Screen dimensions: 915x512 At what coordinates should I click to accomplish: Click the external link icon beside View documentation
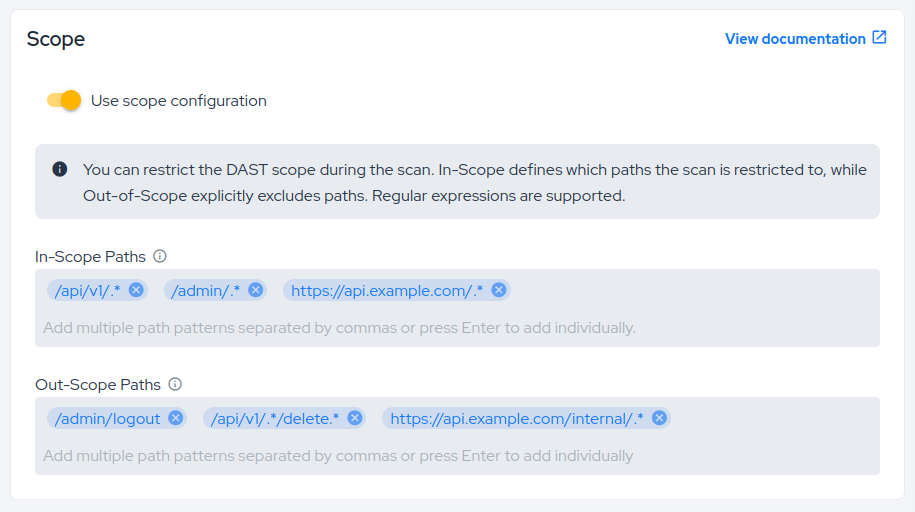[879, 37]
